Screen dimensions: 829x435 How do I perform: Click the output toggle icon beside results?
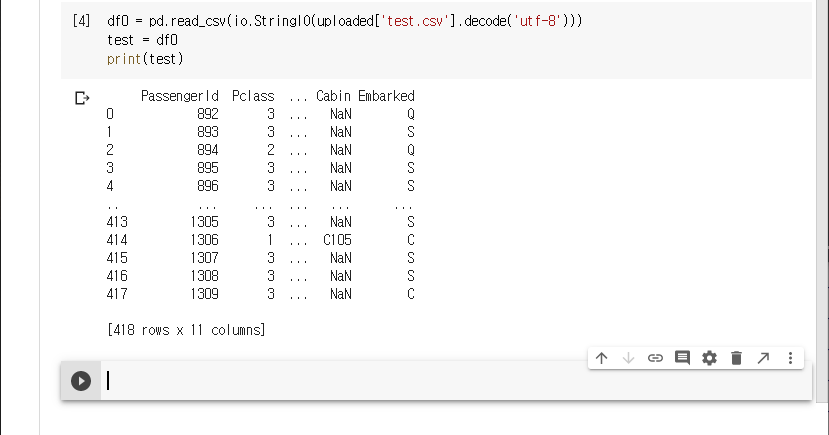pos(82,98)
